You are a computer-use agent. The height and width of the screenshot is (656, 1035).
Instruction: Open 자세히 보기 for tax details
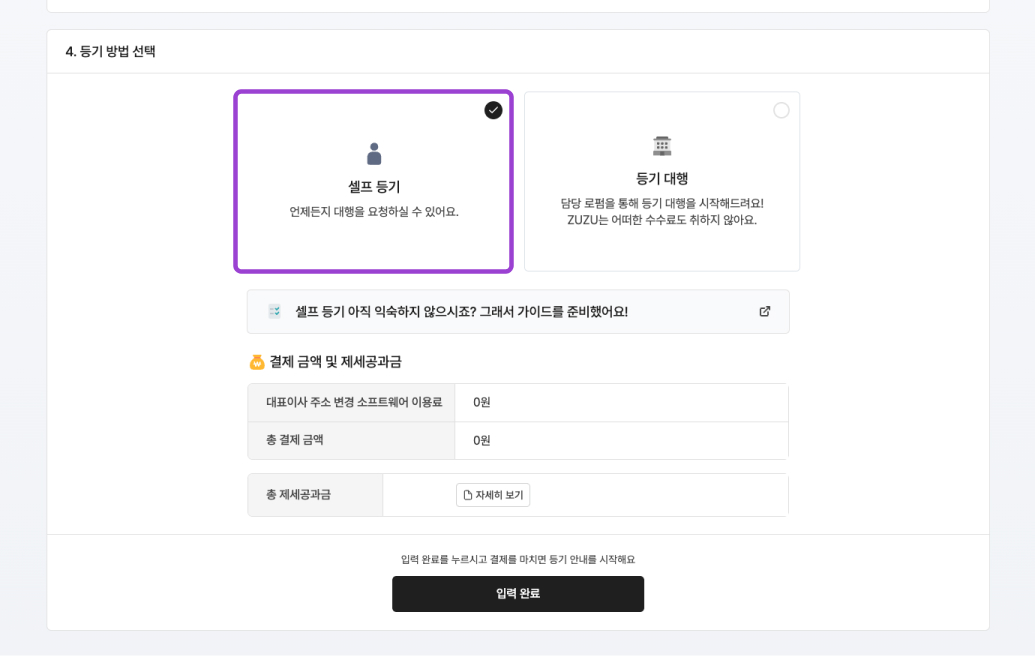point(494,494)
